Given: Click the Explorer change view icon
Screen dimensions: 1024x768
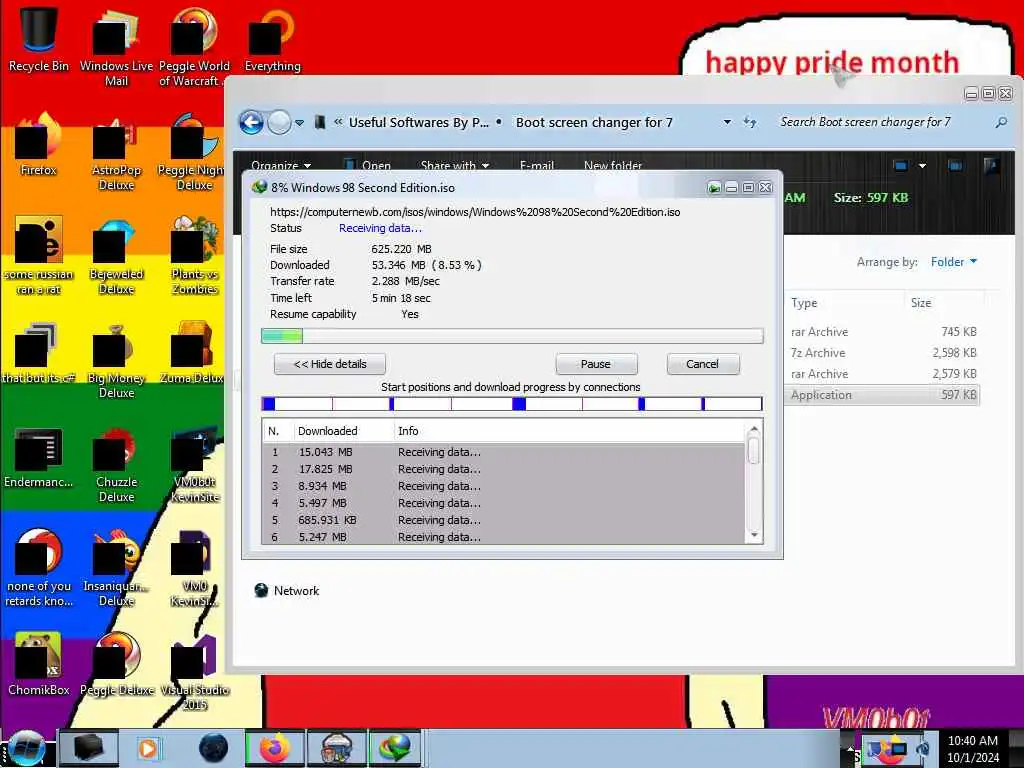Looking at the screenshot, I should click(x=901, y=166).
